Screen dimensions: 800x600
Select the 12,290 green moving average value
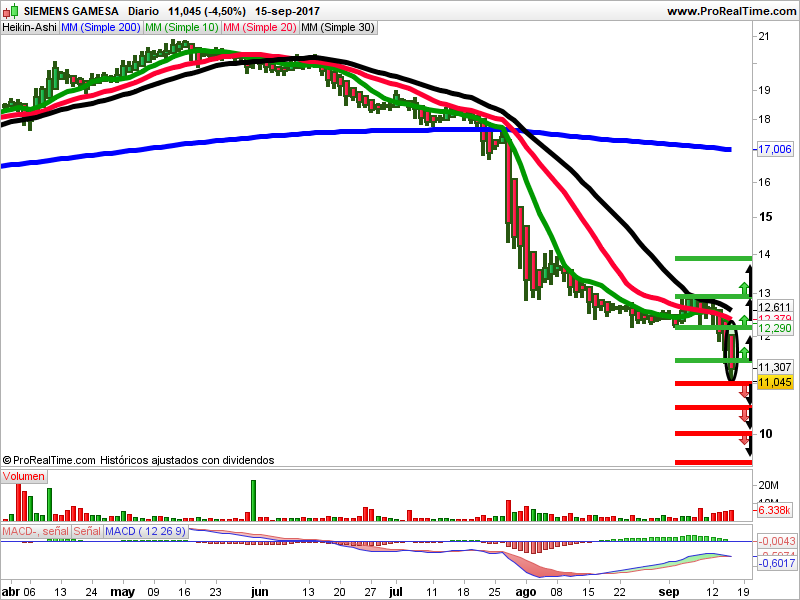pyautogui.click(x=774, y=328)
